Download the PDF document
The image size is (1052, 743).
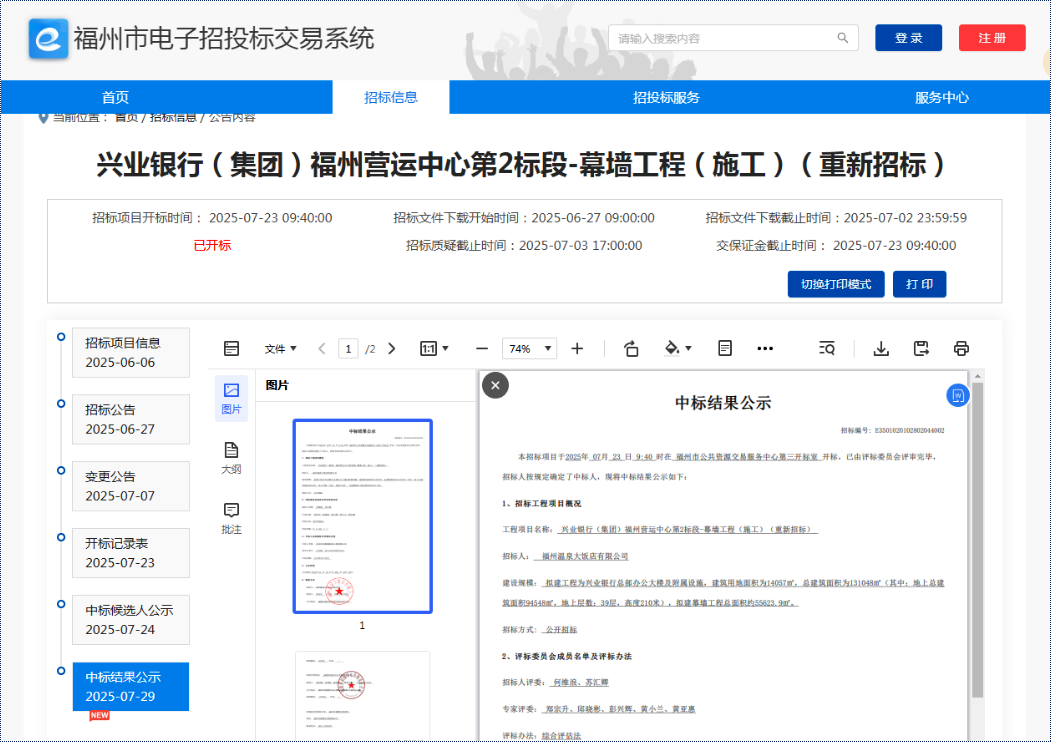pyautogui.click(x=881, y=348)
